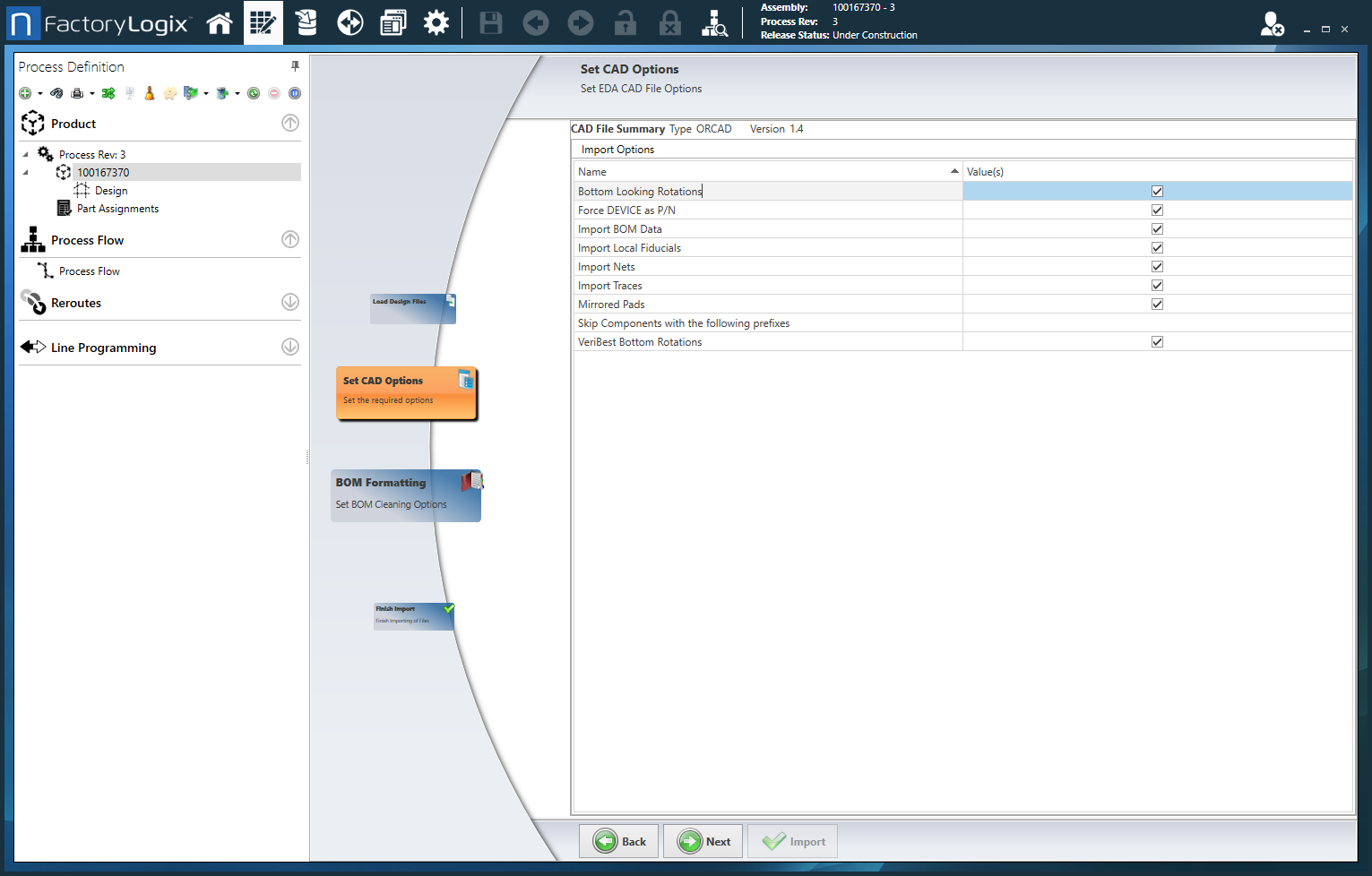Uncheck Force DEVICE as P/N option
The image size is (1372, 876).
point(1157,210)
